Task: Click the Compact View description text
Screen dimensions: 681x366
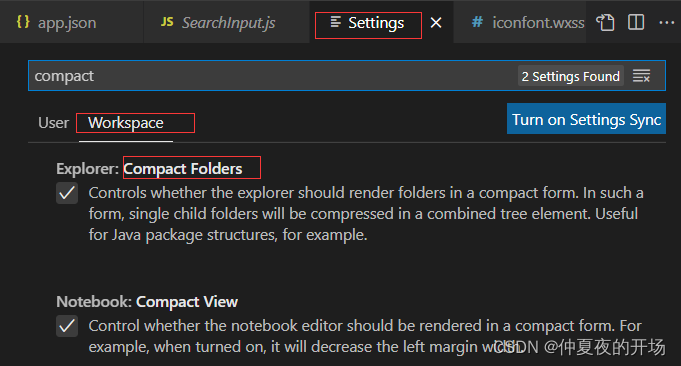Action: [x=365, y=336]
